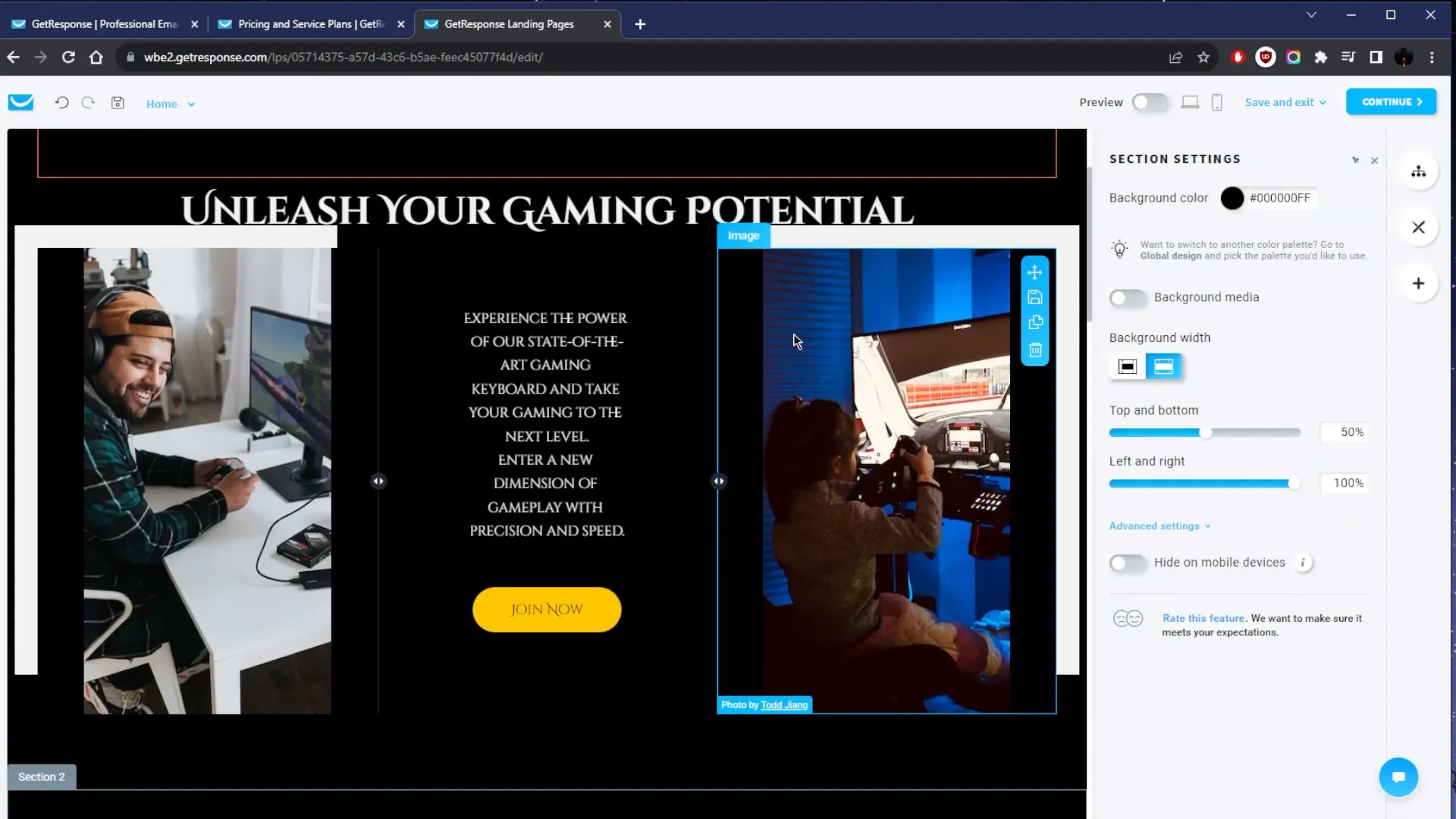Toggle Background media switch
Viewport: 1456px width, 819px height.
[x=1127, y=297]
